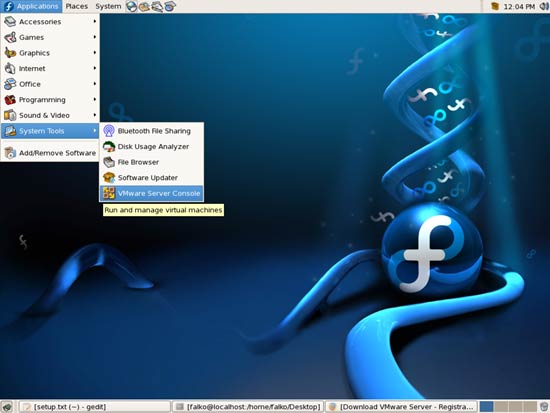Close the Applications menu via its label
Screen dimensions: 550x413
click(37, 6)
